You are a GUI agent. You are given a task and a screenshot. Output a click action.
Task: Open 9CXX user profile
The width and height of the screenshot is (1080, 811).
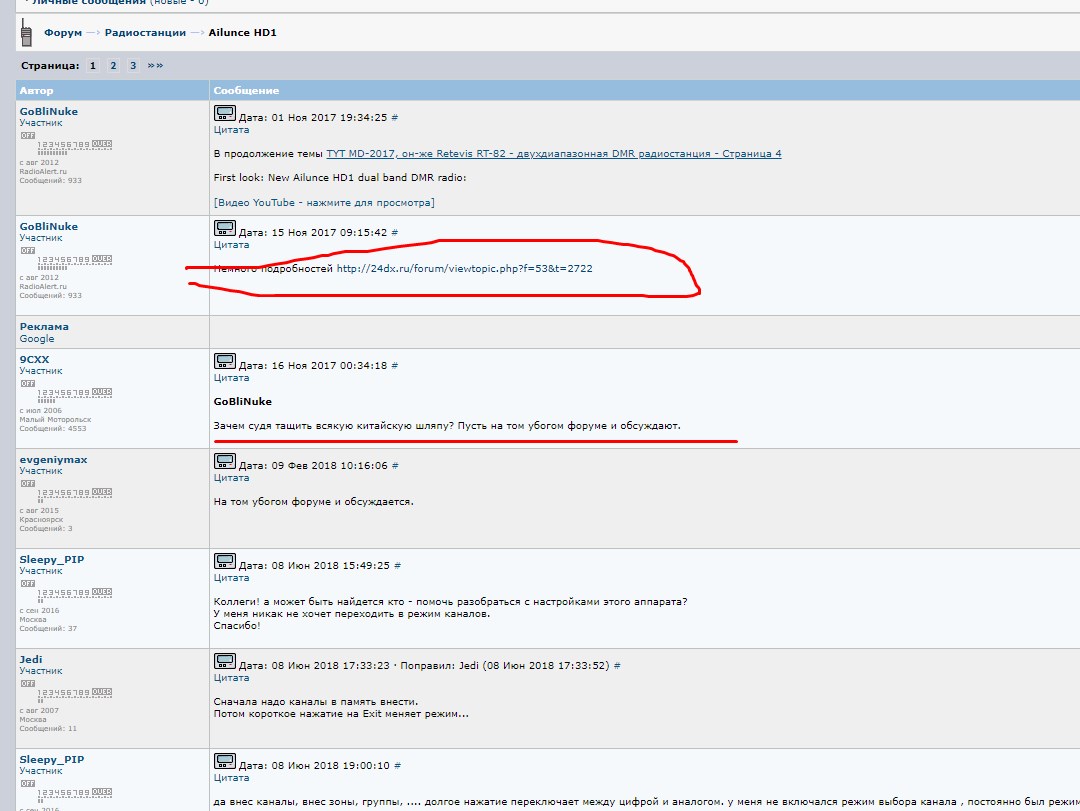(x=34, y=360)
